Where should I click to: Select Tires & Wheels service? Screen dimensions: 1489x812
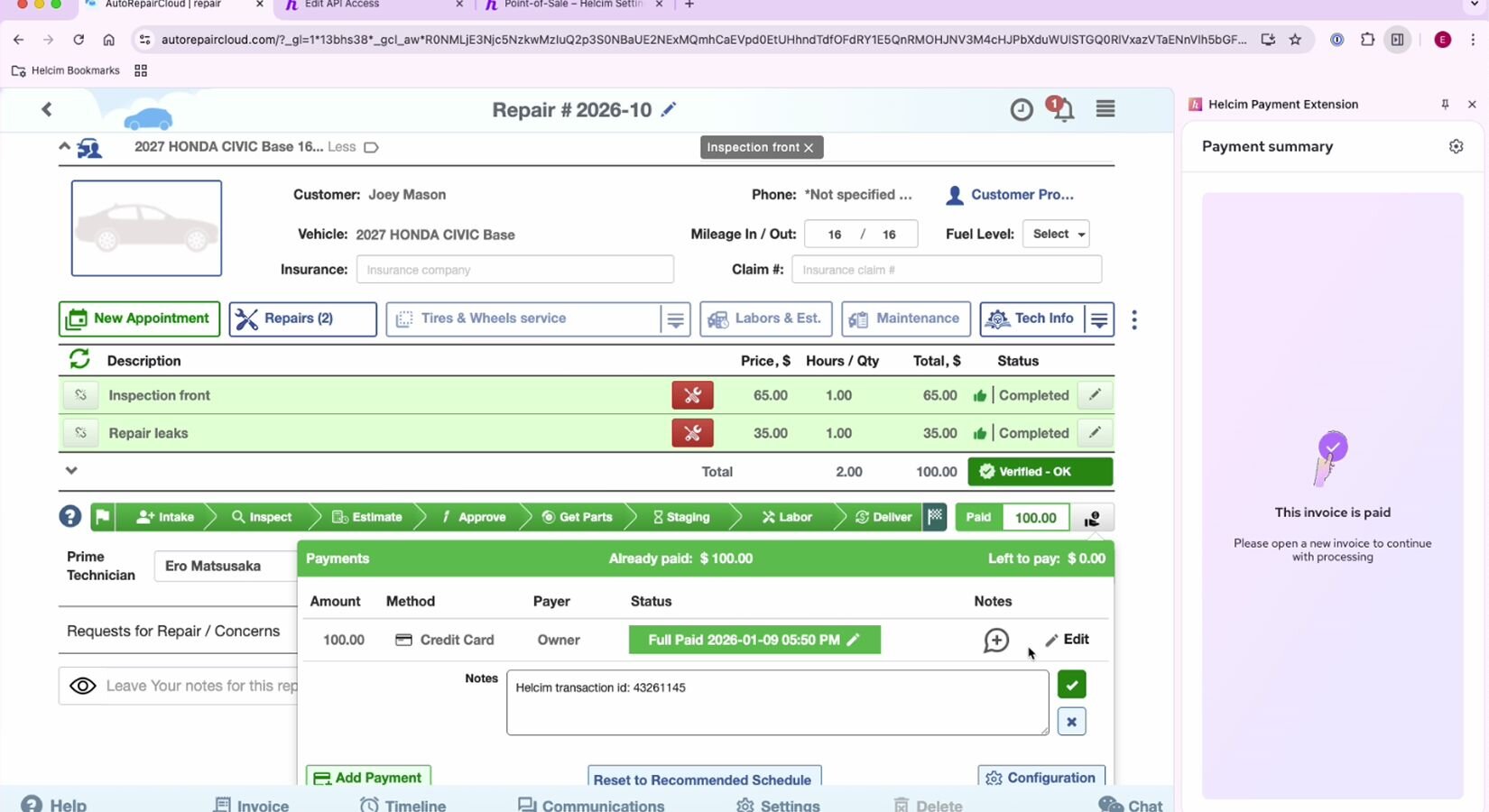[x=523, y=318]
